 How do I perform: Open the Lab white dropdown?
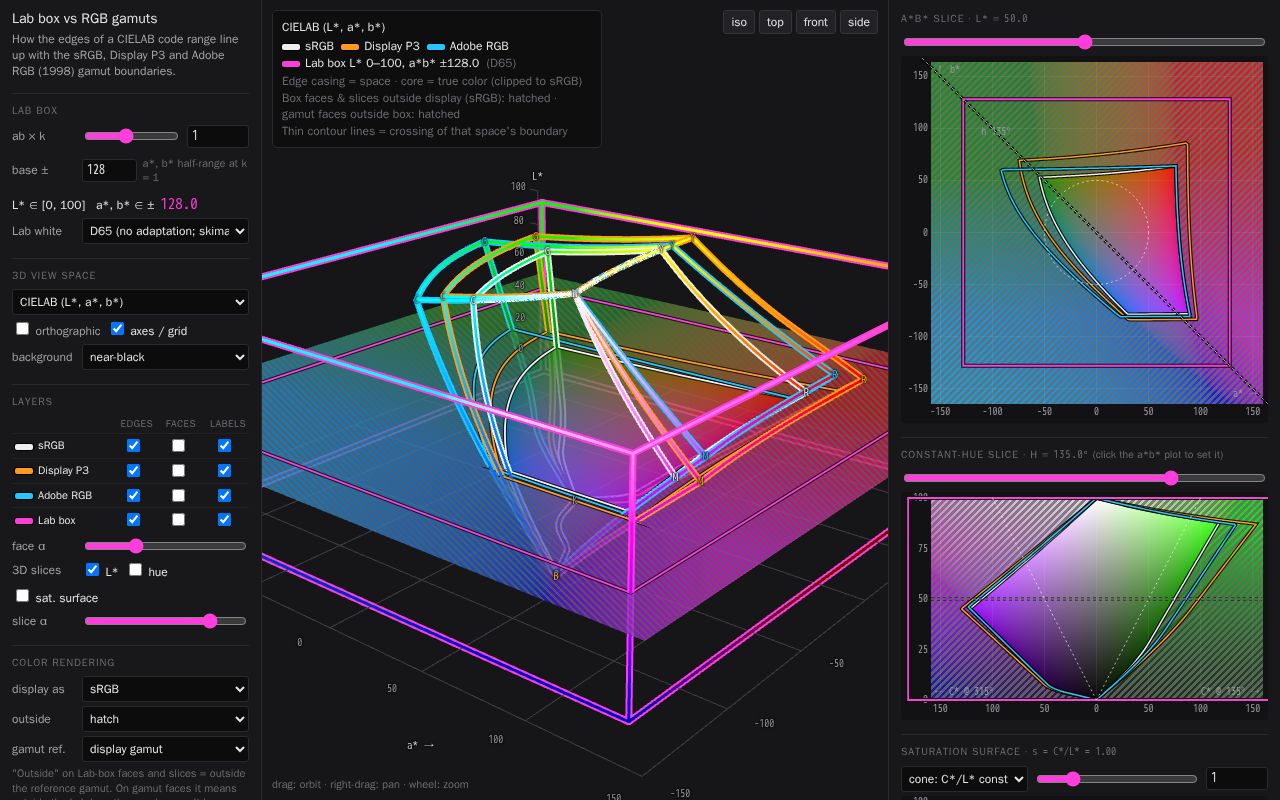point(165,231)
